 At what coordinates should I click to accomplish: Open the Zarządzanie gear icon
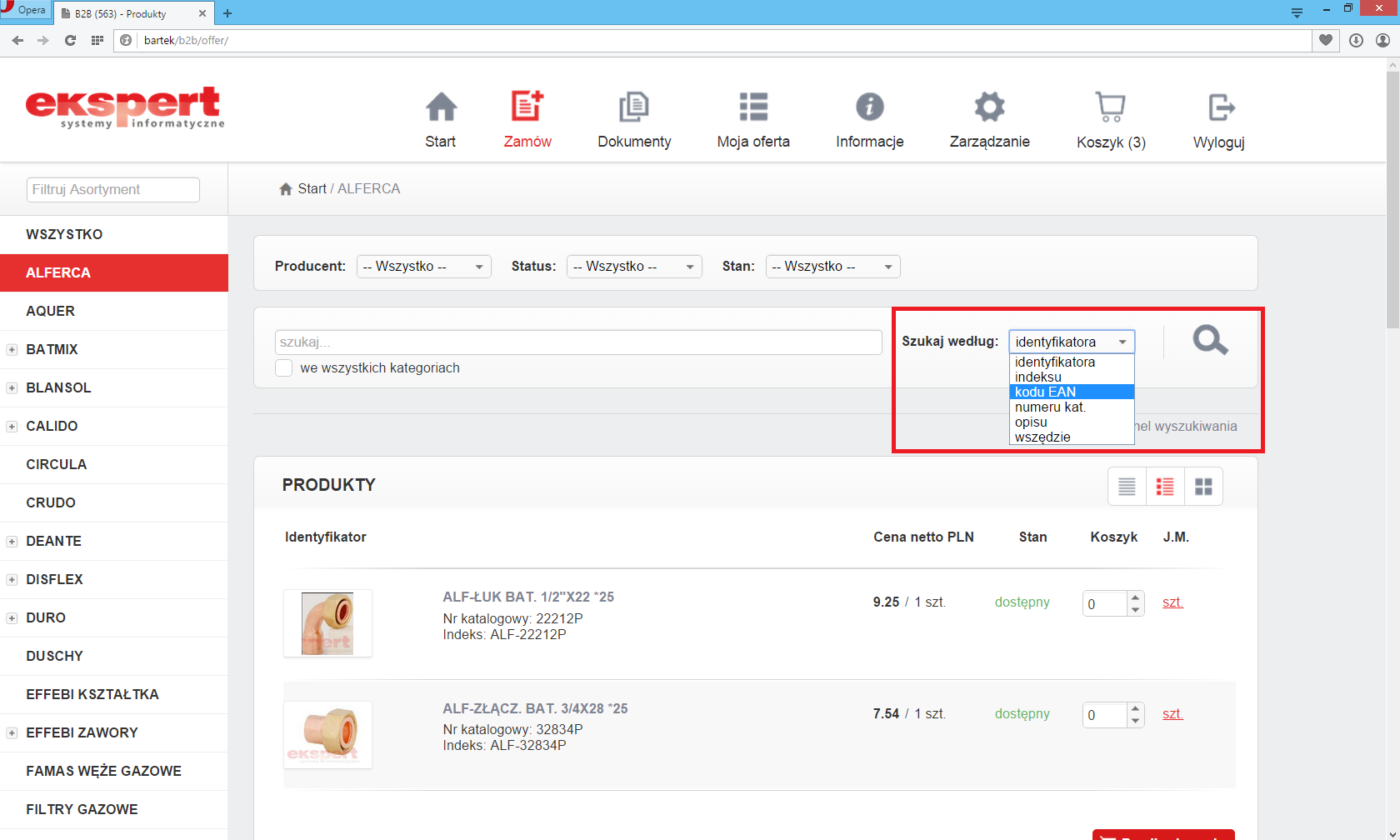989,107
